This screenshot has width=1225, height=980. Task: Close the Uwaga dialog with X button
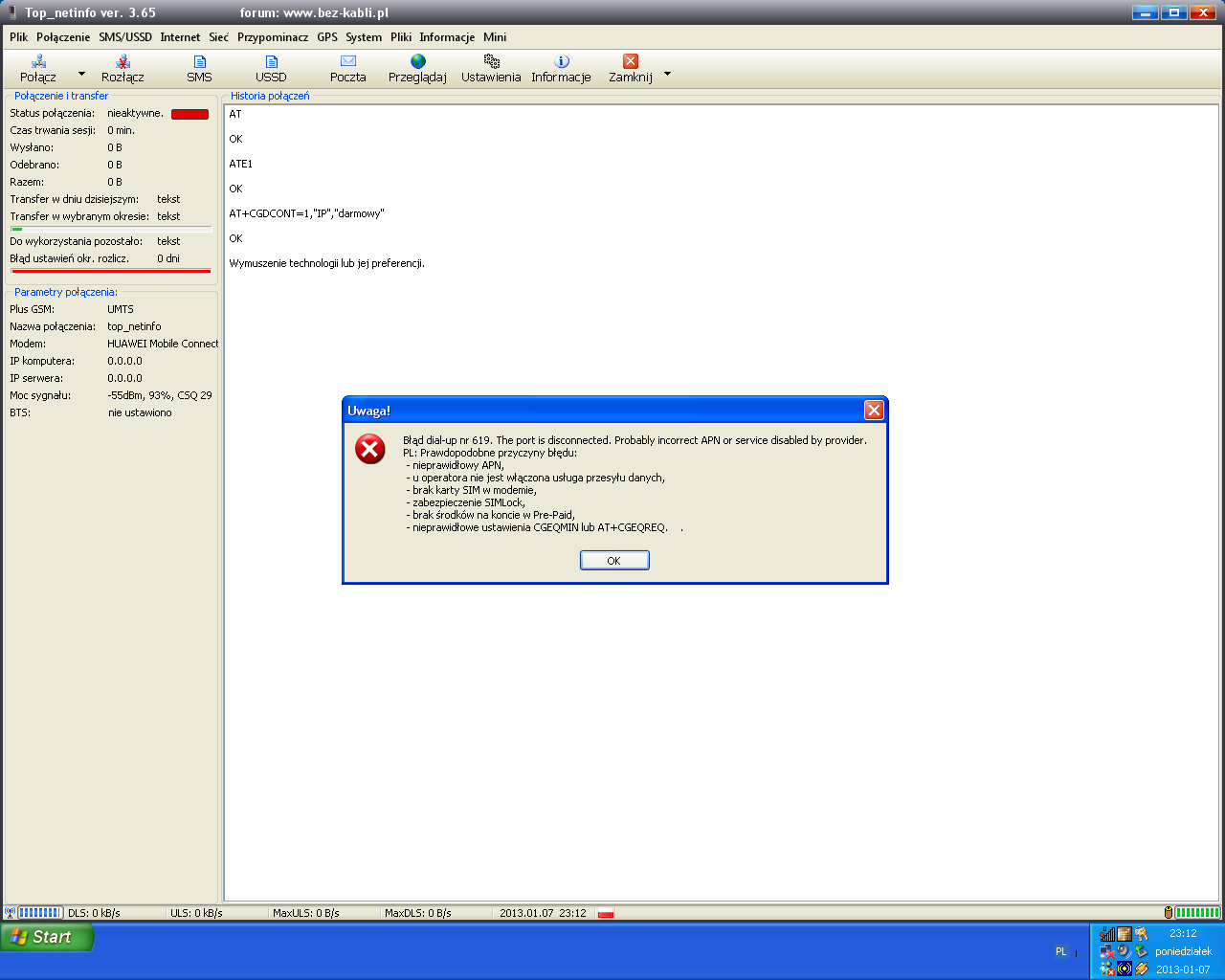click(873, 411)
